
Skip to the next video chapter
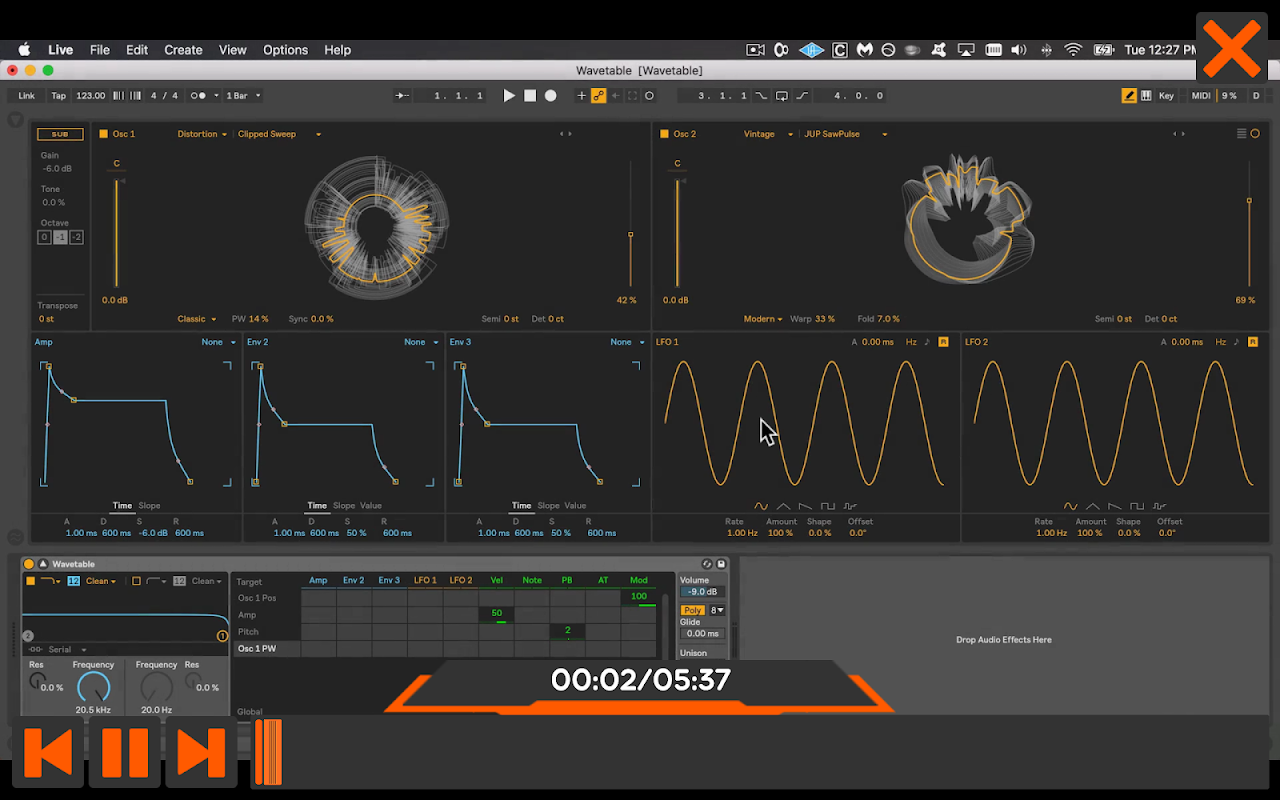[x=201, y=752]
